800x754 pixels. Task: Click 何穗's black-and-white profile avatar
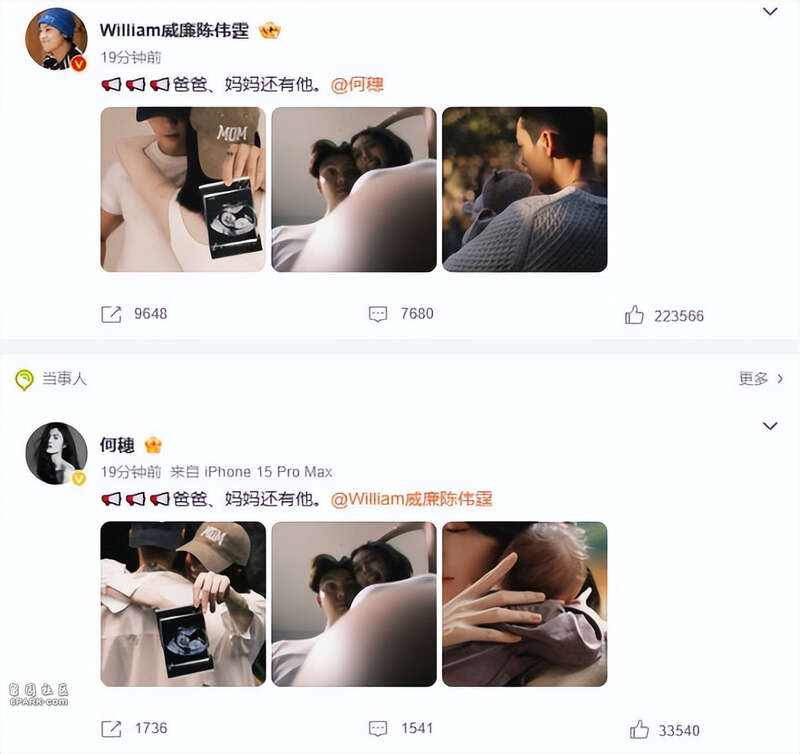click(x=56, y=453)
